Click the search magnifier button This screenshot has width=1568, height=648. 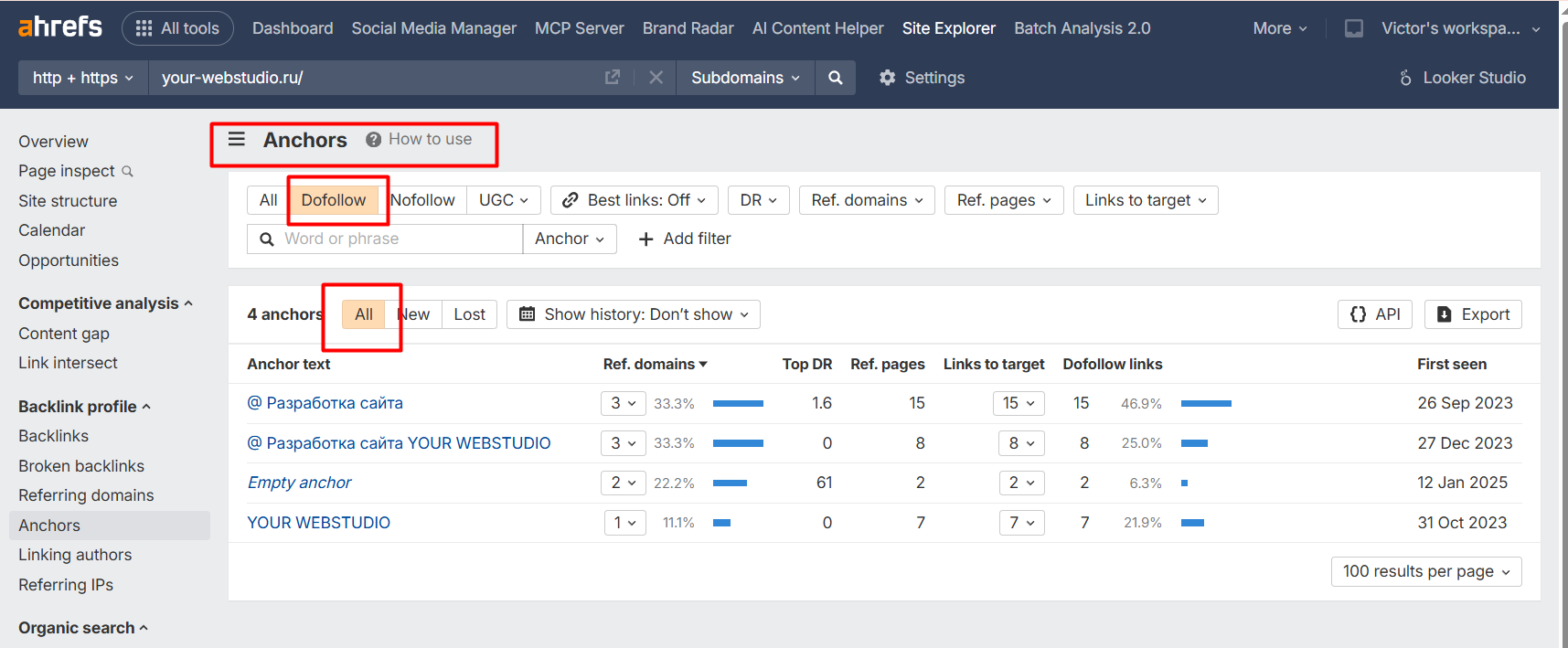click(835, 78)
